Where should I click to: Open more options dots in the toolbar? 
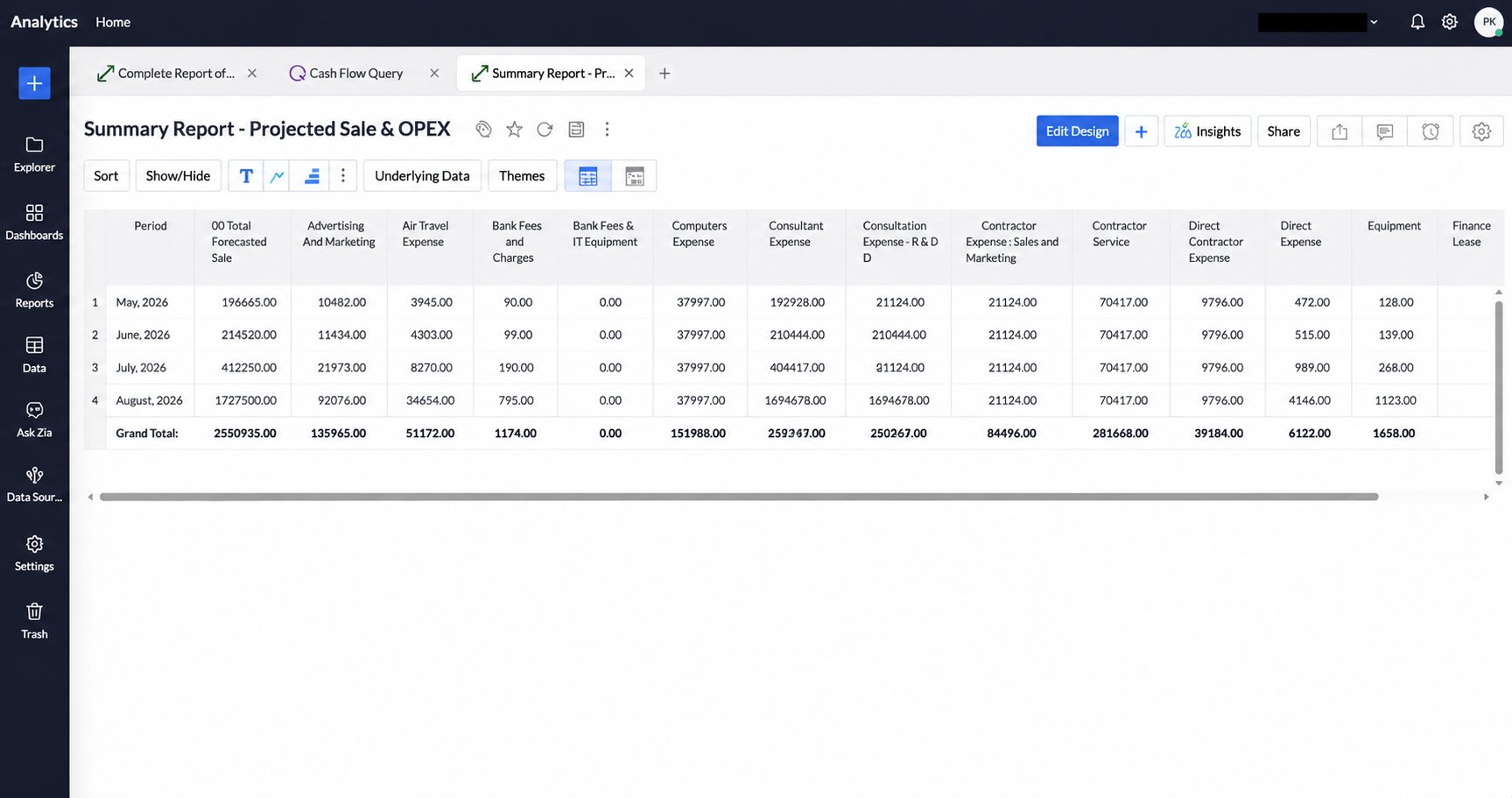tap(343, 176)
